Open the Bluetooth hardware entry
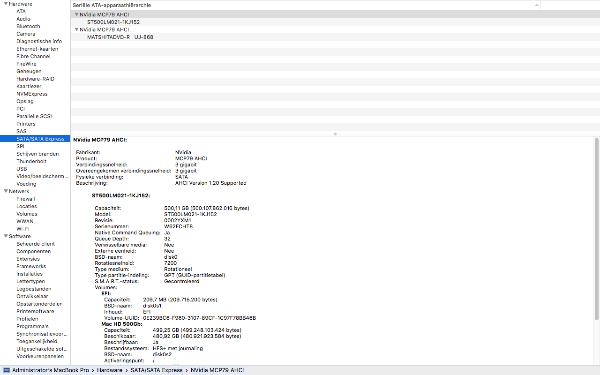Screen dimensions: 600x375 pos(28,26)
